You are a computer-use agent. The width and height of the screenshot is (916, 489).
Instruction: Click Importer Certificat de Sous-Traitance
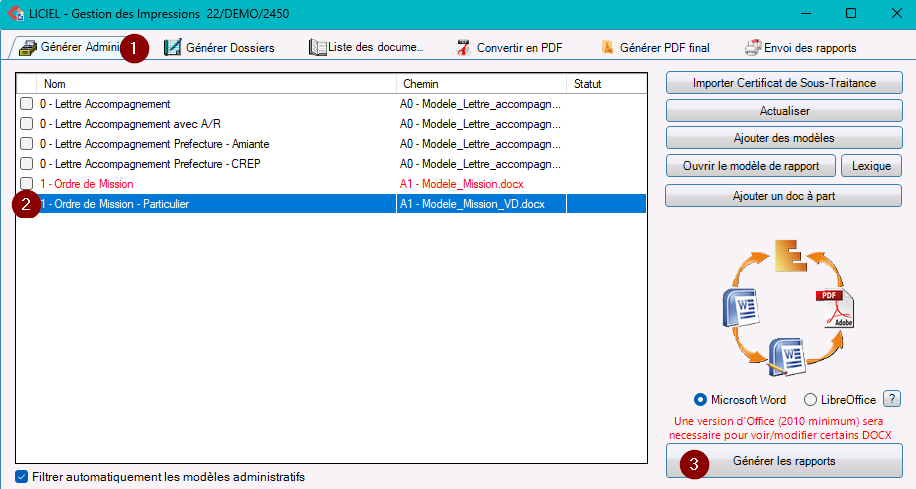click(x=784, y=83)
